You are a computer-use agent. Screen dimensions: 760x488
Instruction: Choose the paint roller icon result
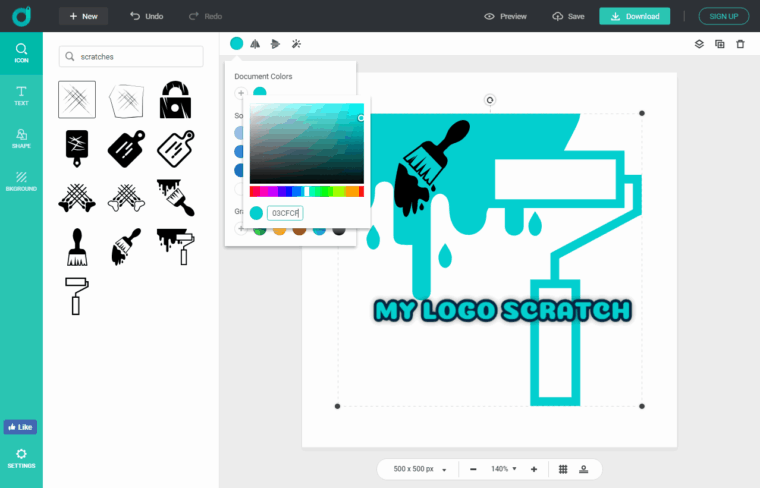click(77, 295)
